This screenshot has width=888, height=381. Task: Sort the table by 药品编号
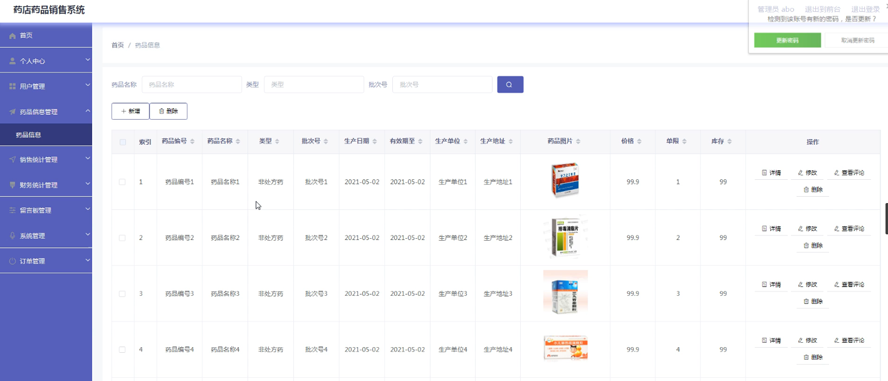pyautogui.click(x=192, y=142)
